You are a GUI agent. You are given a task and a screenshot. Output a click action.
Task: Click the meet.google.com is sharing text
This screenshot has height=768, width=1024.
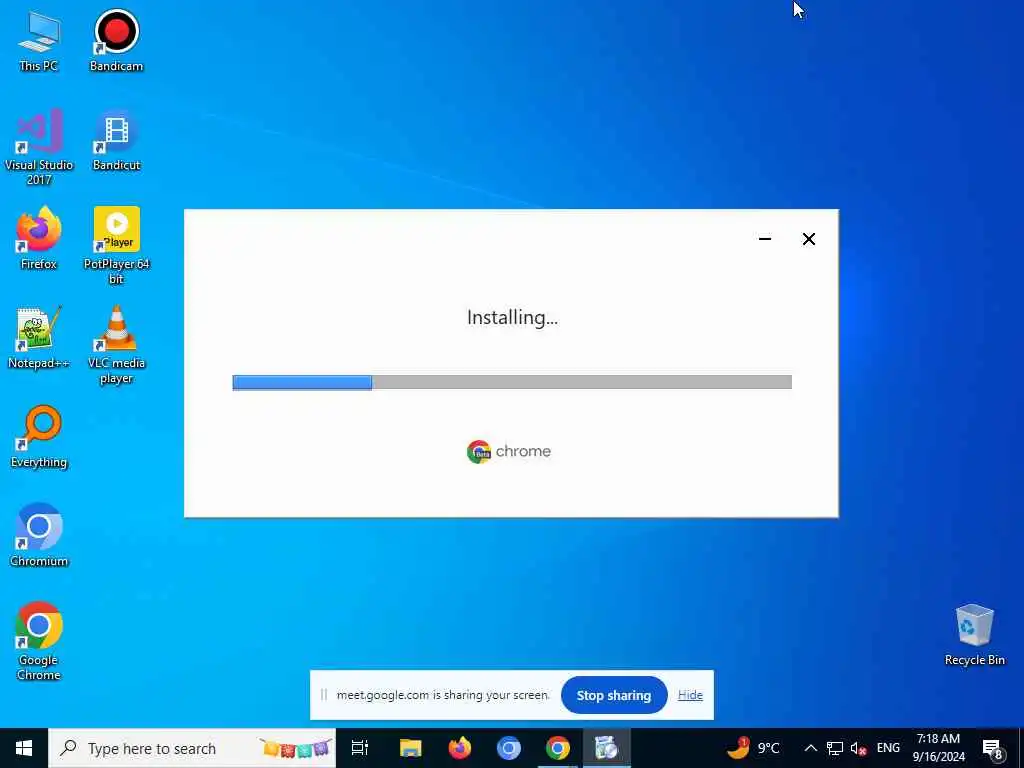click(x=443, y=695)
